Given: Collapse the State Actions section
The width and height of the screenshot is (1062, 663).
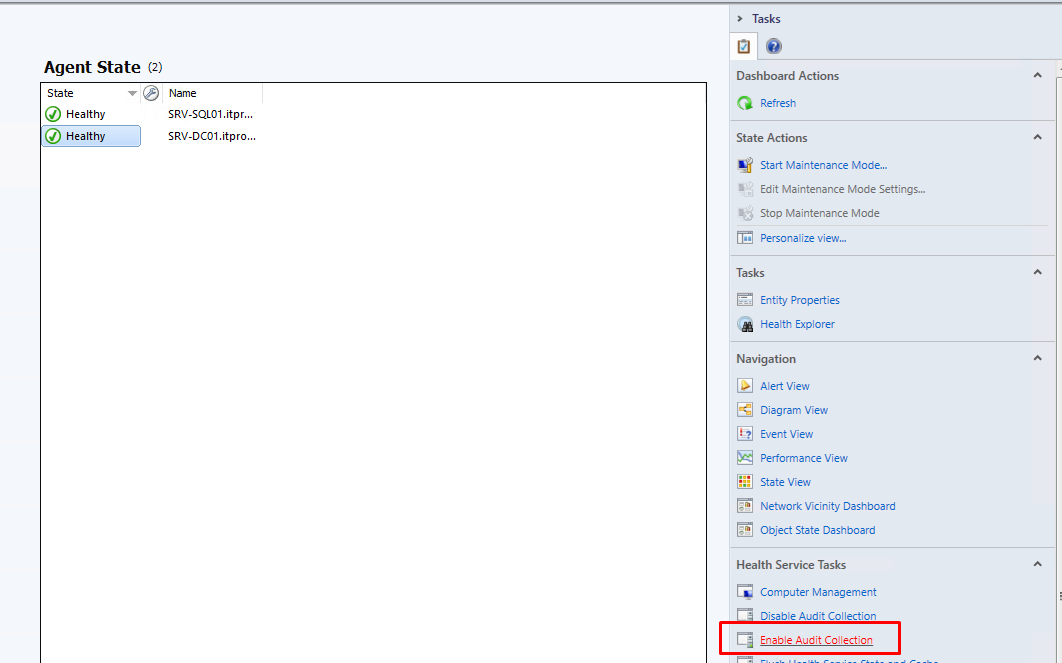Looking at the screenshot, I should click(x=1037, y=137).
